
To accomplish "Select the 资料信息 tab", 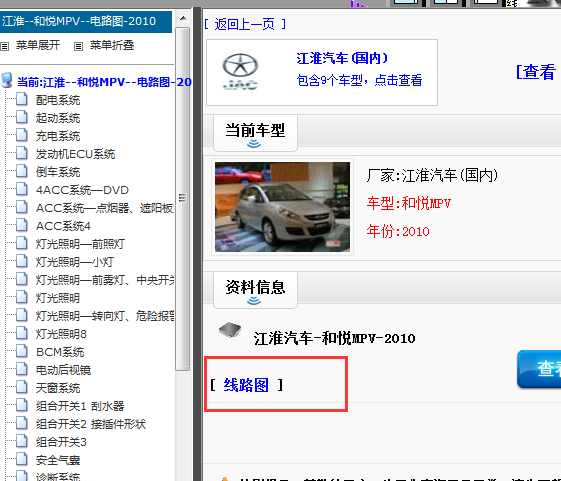I will click(255, 290).
